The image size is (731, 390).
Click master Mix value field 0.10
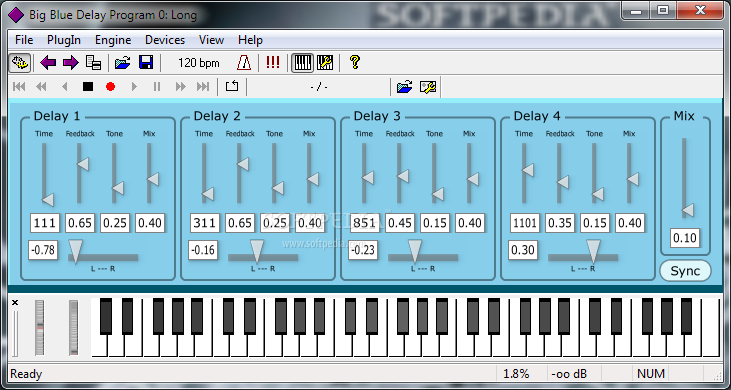tap(685, 238)
